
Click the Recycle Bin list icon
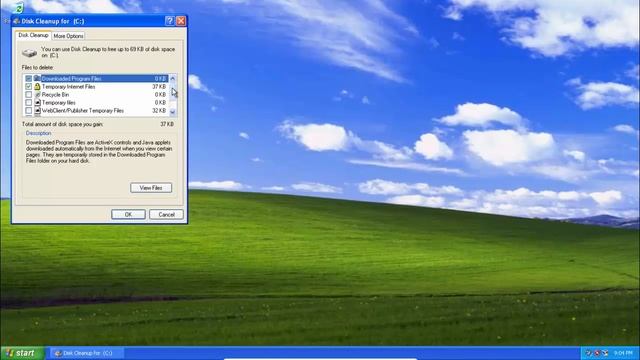(37, 95)
